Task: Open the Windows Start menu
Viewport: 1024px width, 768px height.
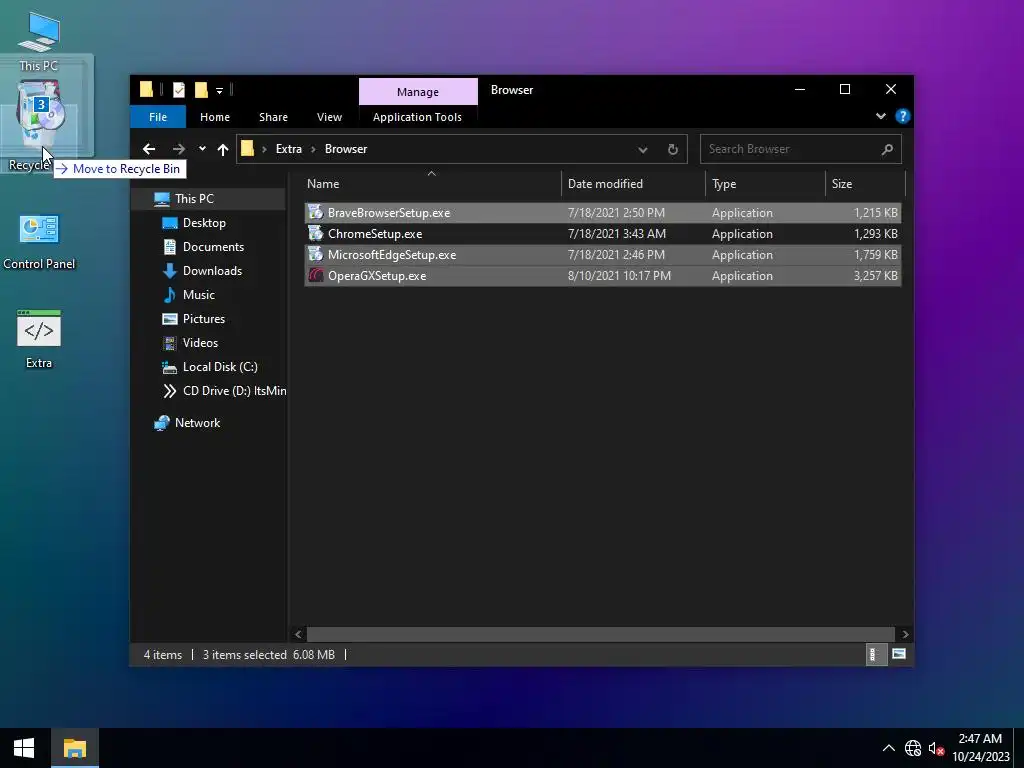Action: (24, 748)
